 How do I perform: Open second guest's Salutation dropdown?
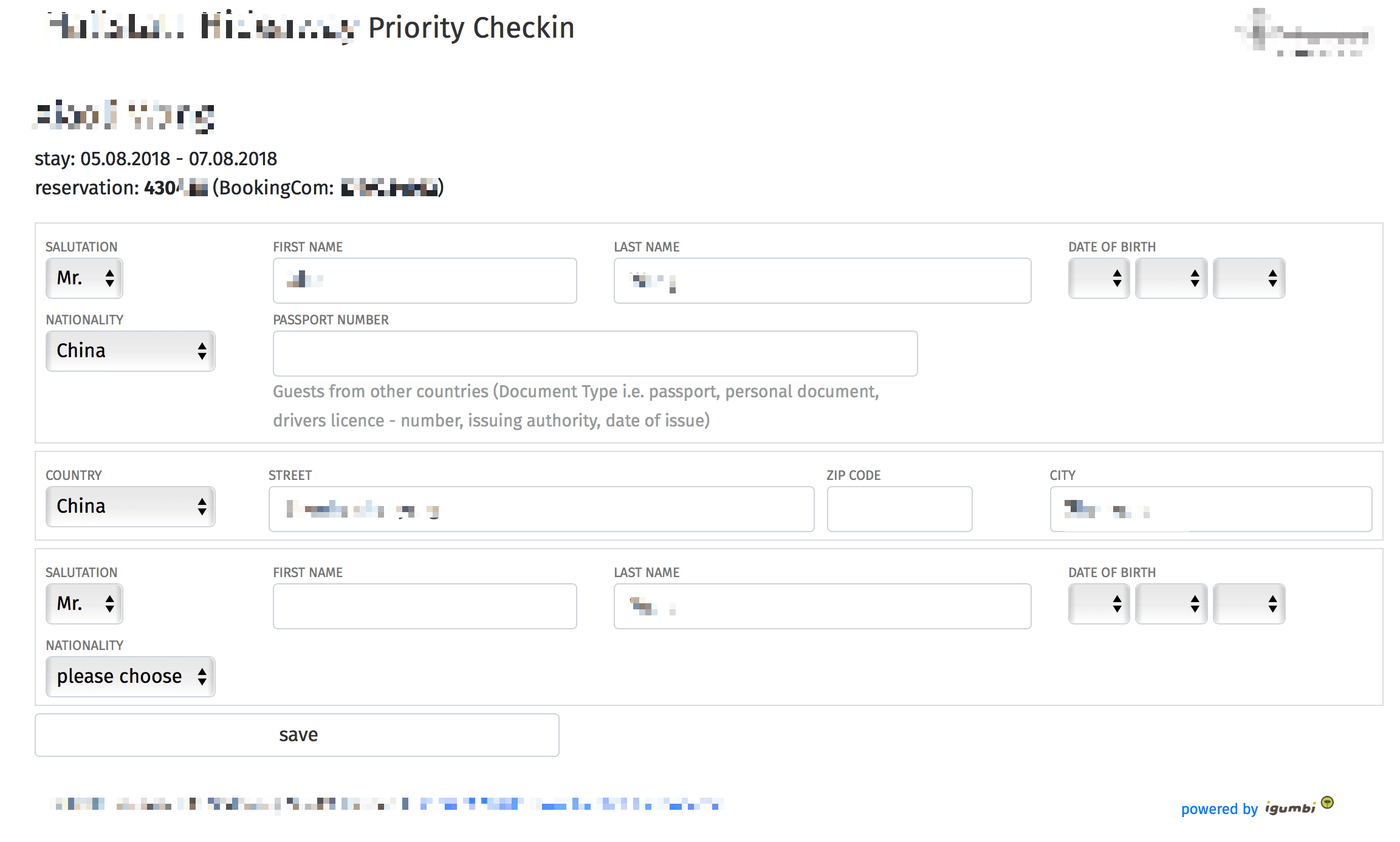84,604
